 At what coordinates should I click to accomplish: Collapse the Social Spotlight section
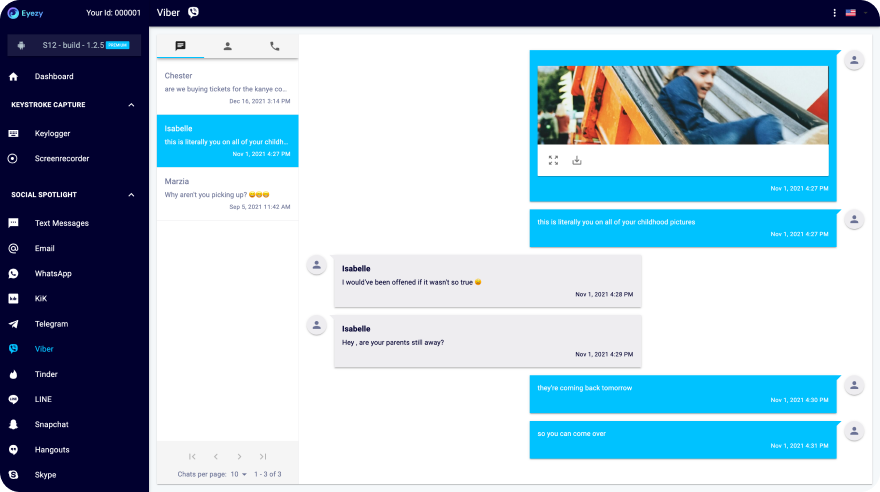point(131,195)
